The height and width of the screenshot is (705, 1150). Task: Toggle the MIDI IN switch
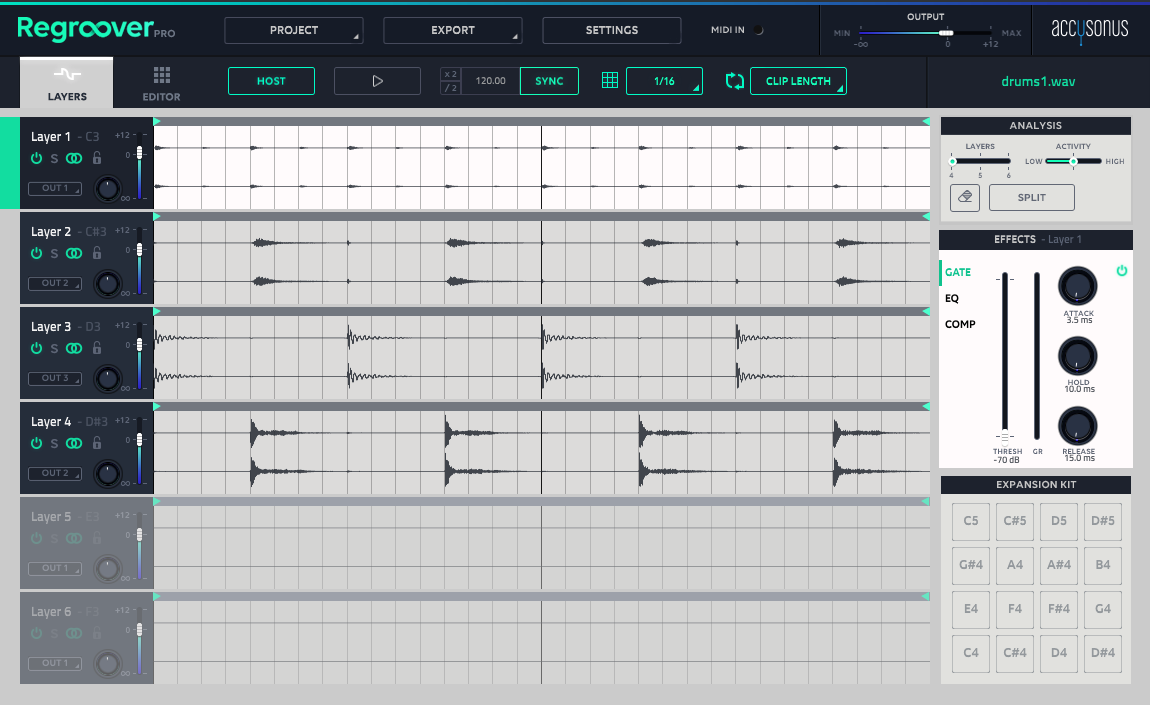pyautogui.click(x=760, y=30)
